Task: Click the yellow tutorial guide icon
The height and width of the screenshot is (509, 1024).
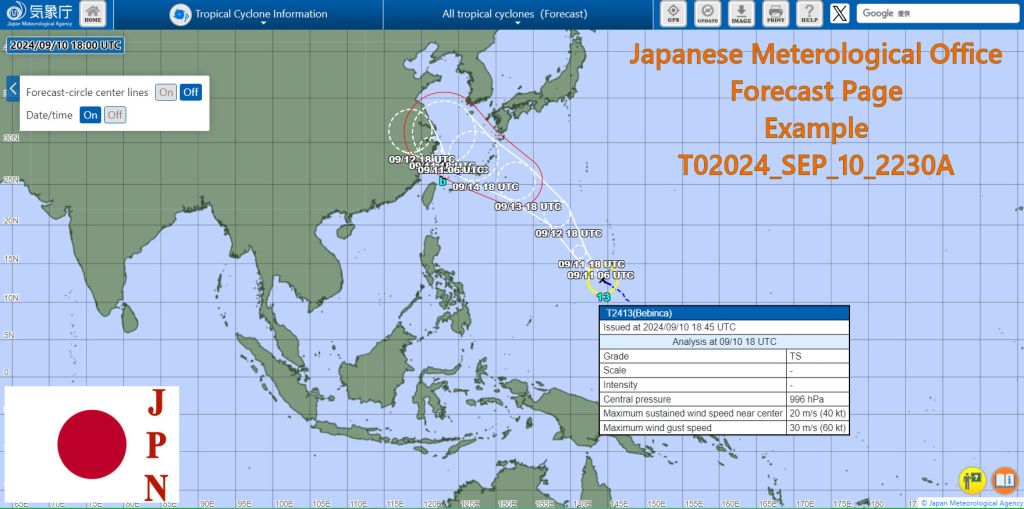Action: point(972,481)
